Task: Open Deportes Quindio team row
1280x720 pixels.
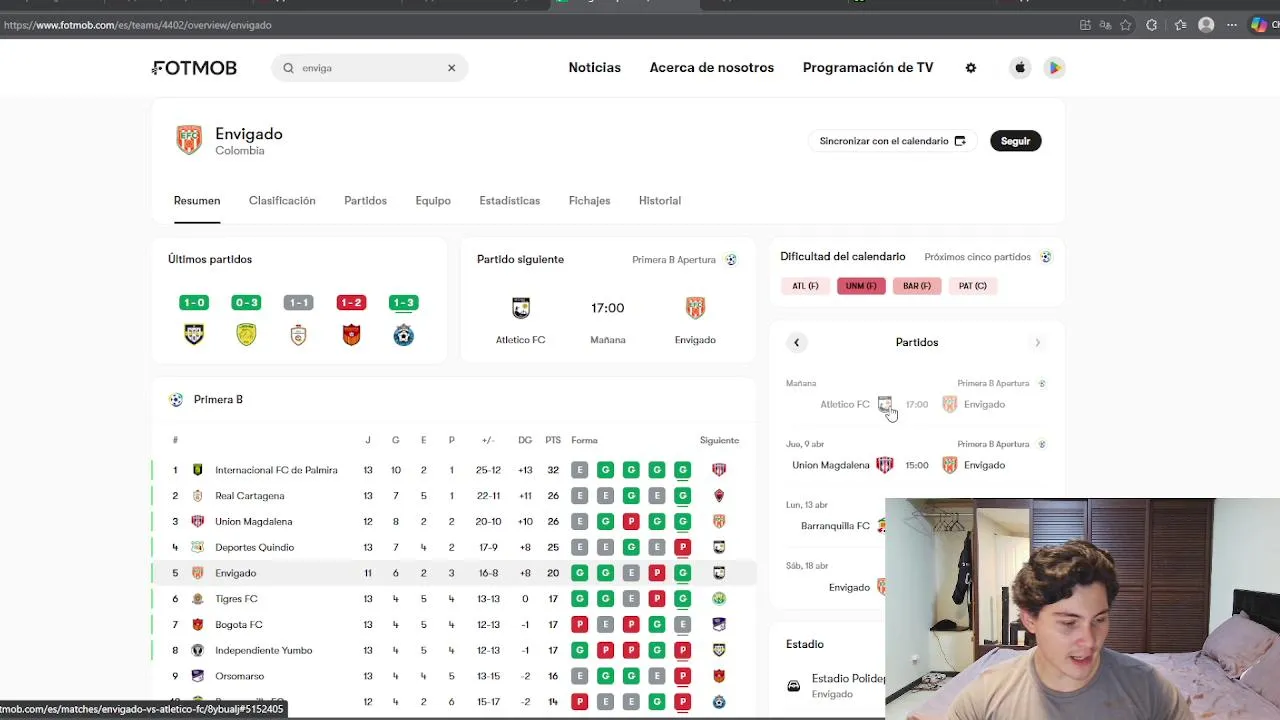Action: [454, 548]
